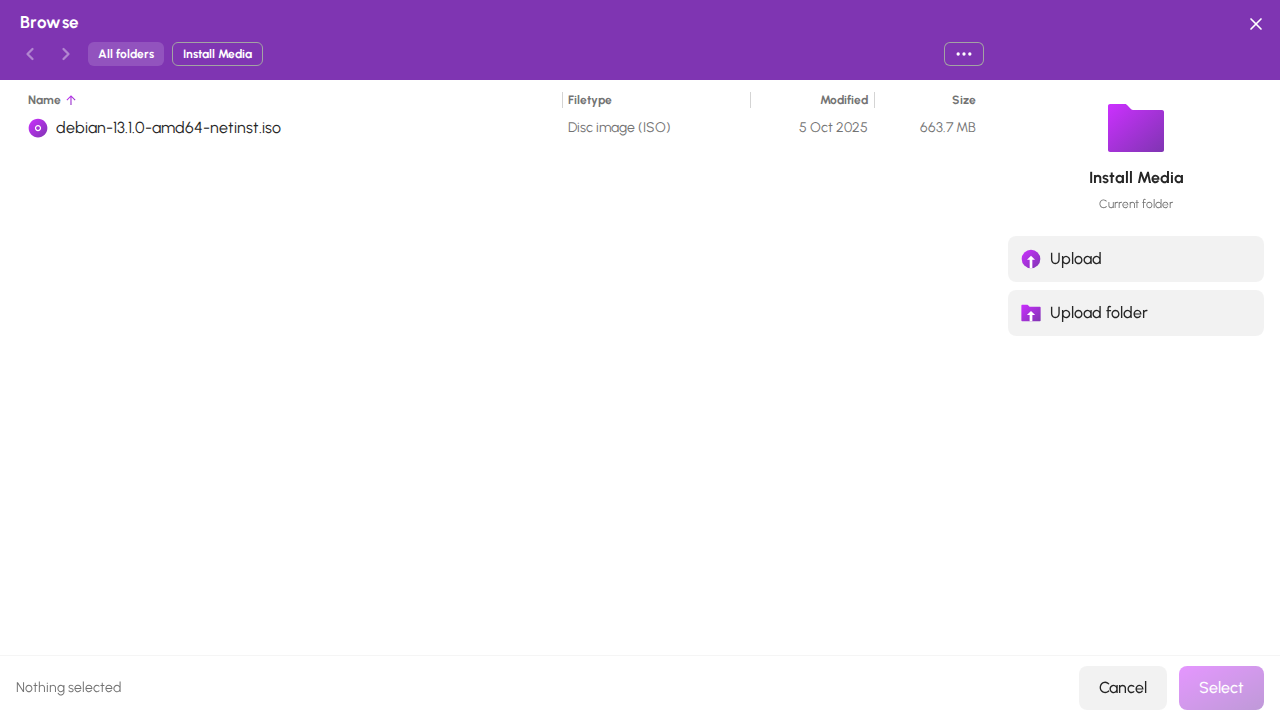The image size is (1280, 720).
Task: Select debian-13.1.0-amd64-netinst.iso file
Action: point(168,128)
